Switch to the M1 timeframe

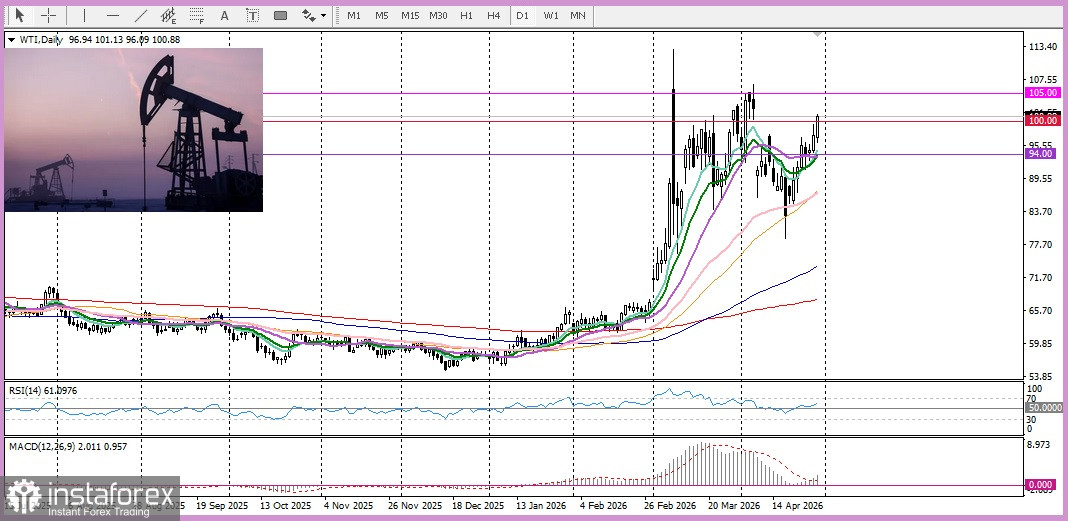point(354,15)
